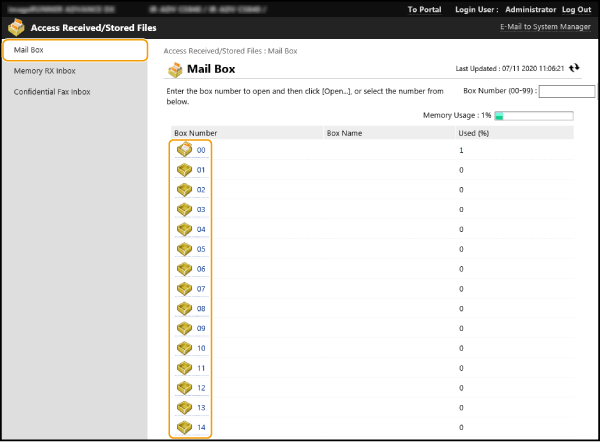Click the box icon for mail box 12
600x442 pixels.
pyautogui.click(x=184, y=388)
